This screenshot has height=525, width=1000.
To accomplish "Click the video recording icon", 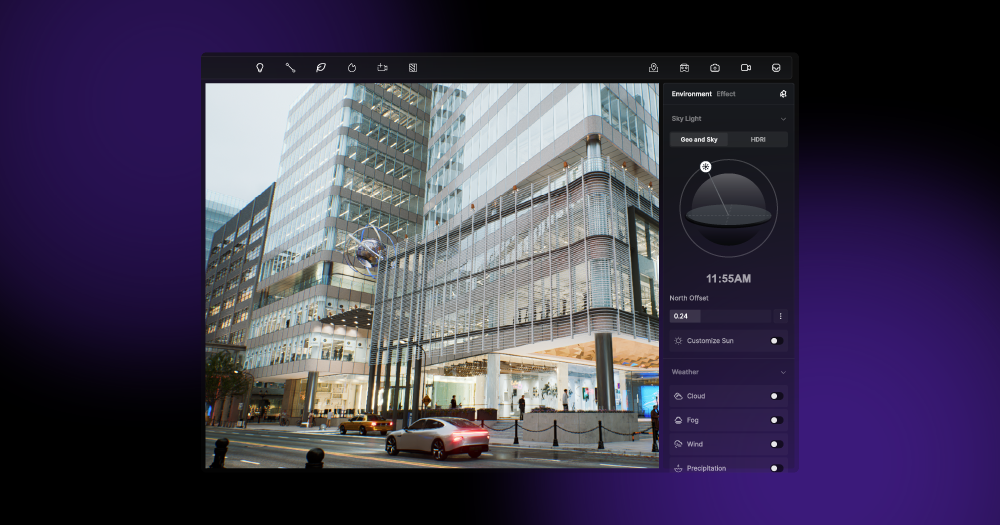I will 746,68.
